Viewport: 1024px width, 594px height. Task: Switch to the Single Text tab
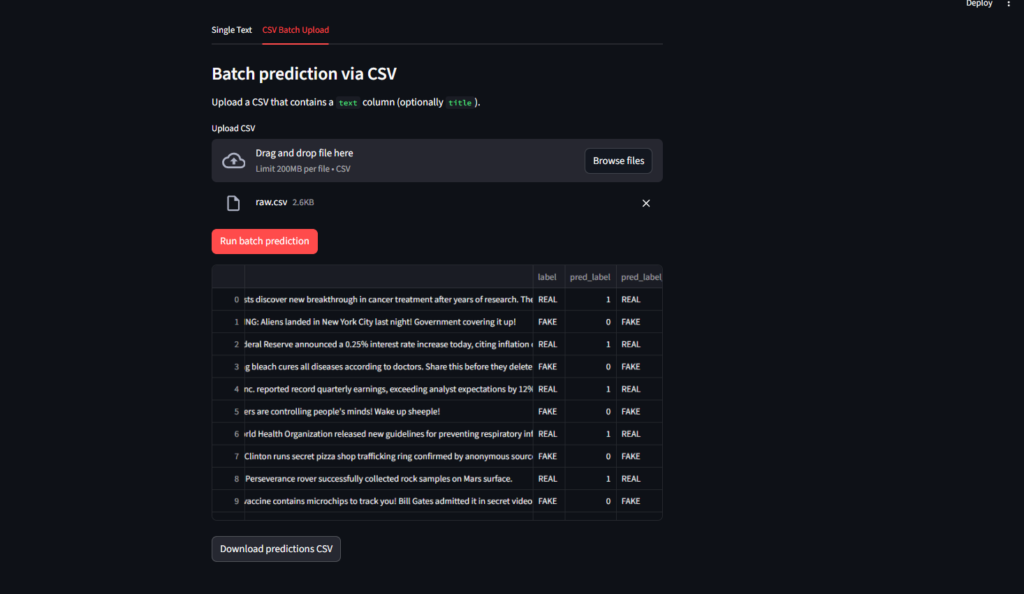click(231, 30)
